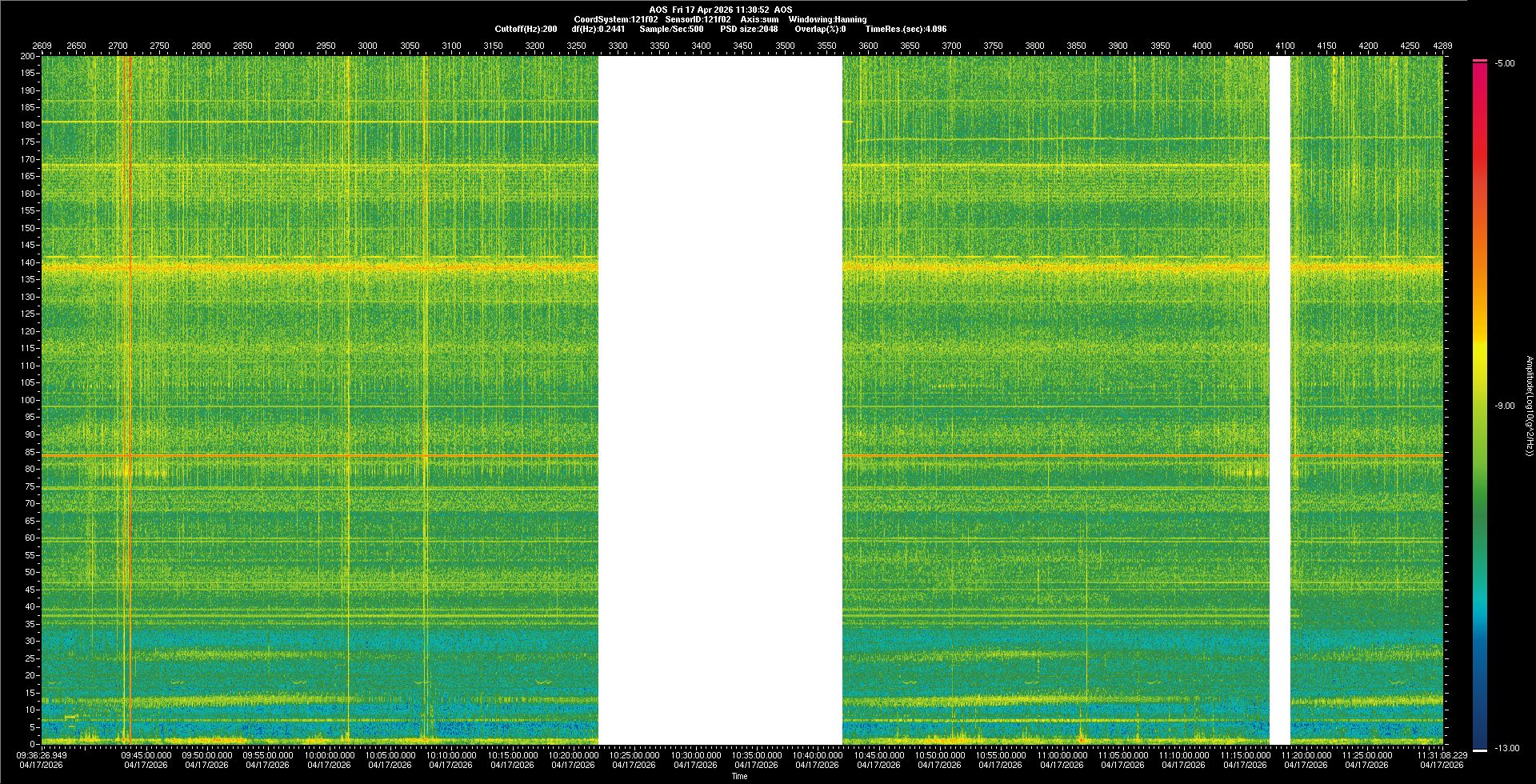Click the Sample/Sec:500 parameter text
1536x784 pixels.
pos(671,29)
